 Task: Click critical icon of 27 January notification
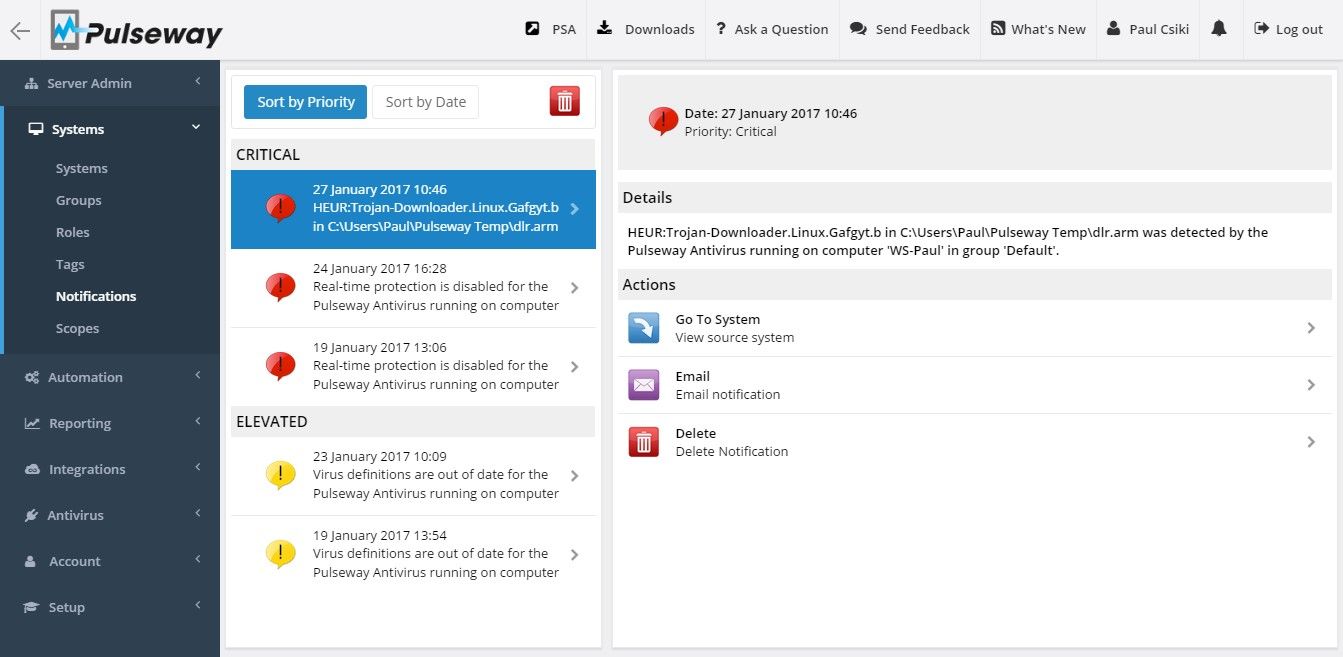tap(281, 208)
